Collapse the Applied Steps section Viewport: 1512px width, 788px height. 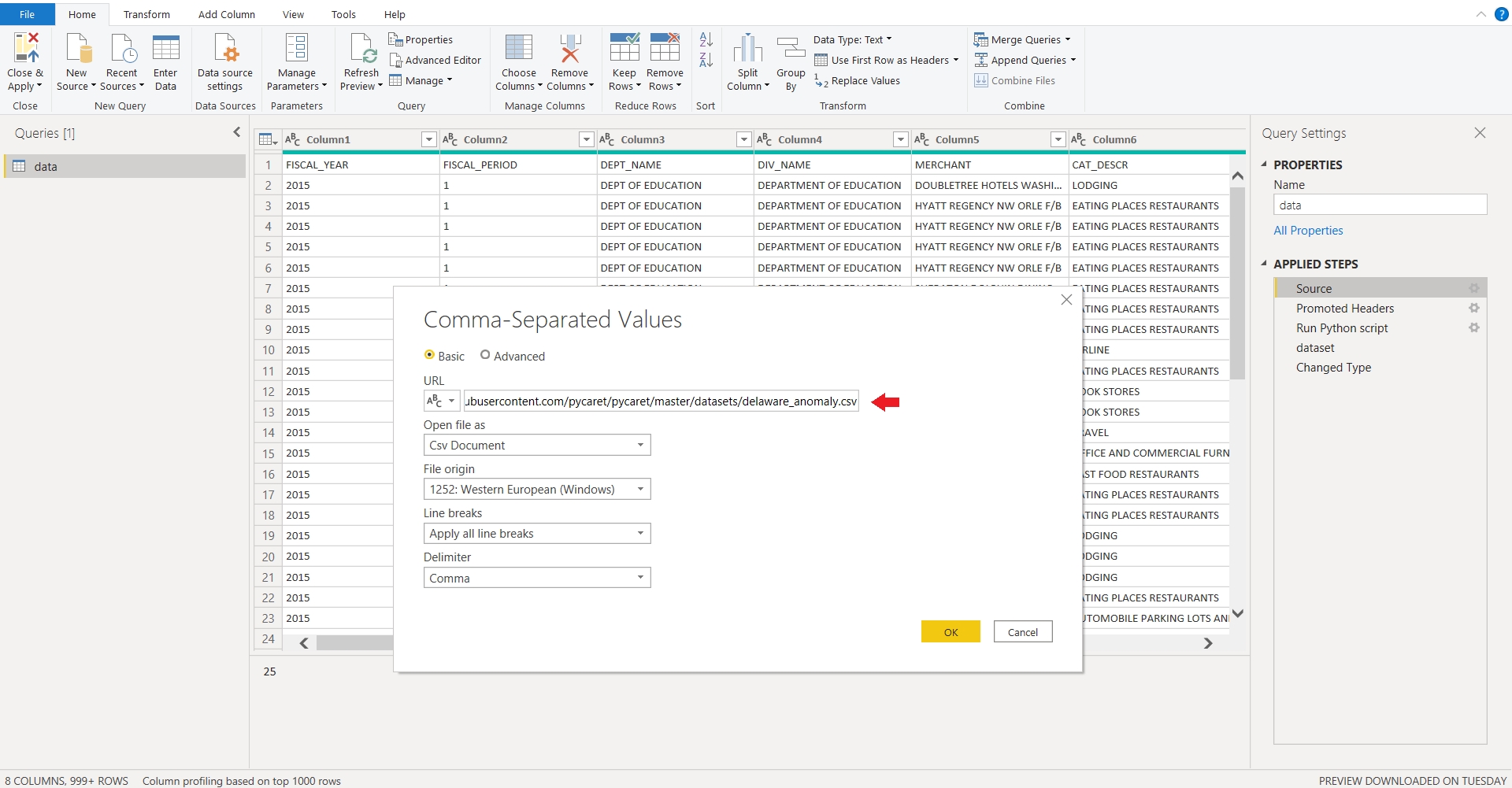1265,264
